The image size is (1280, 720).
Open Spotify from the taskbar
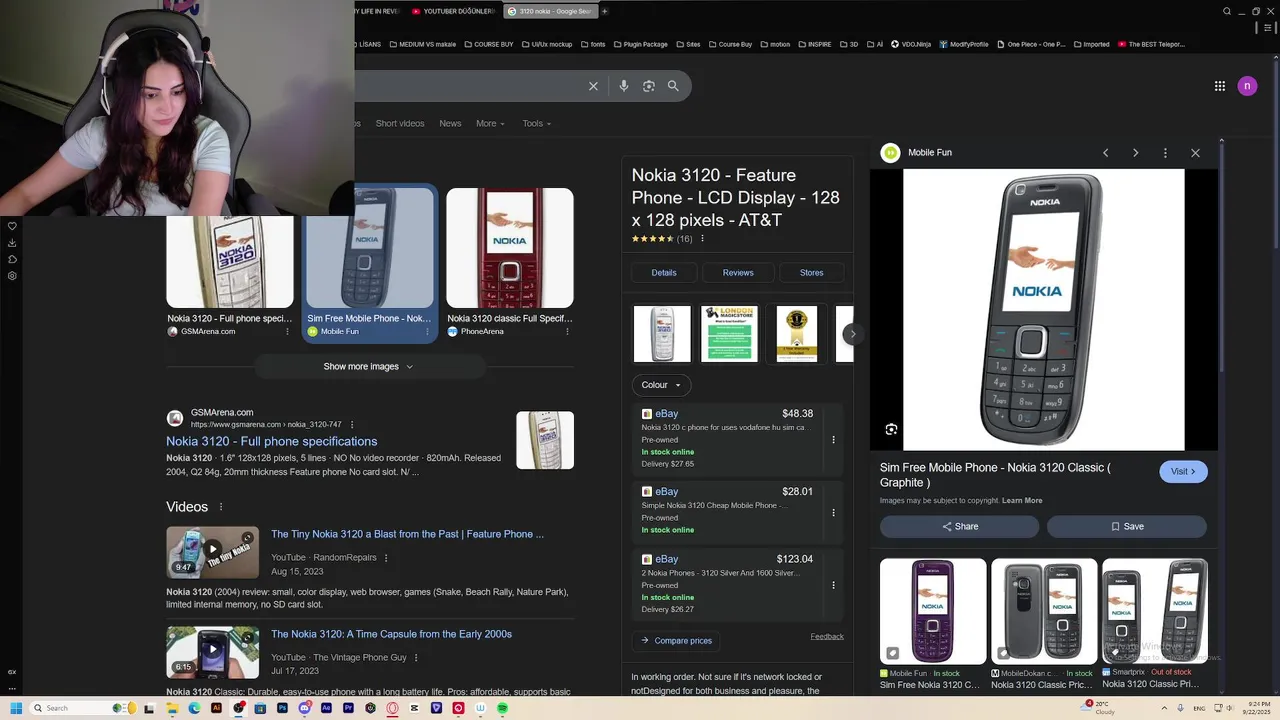[502, 708]
